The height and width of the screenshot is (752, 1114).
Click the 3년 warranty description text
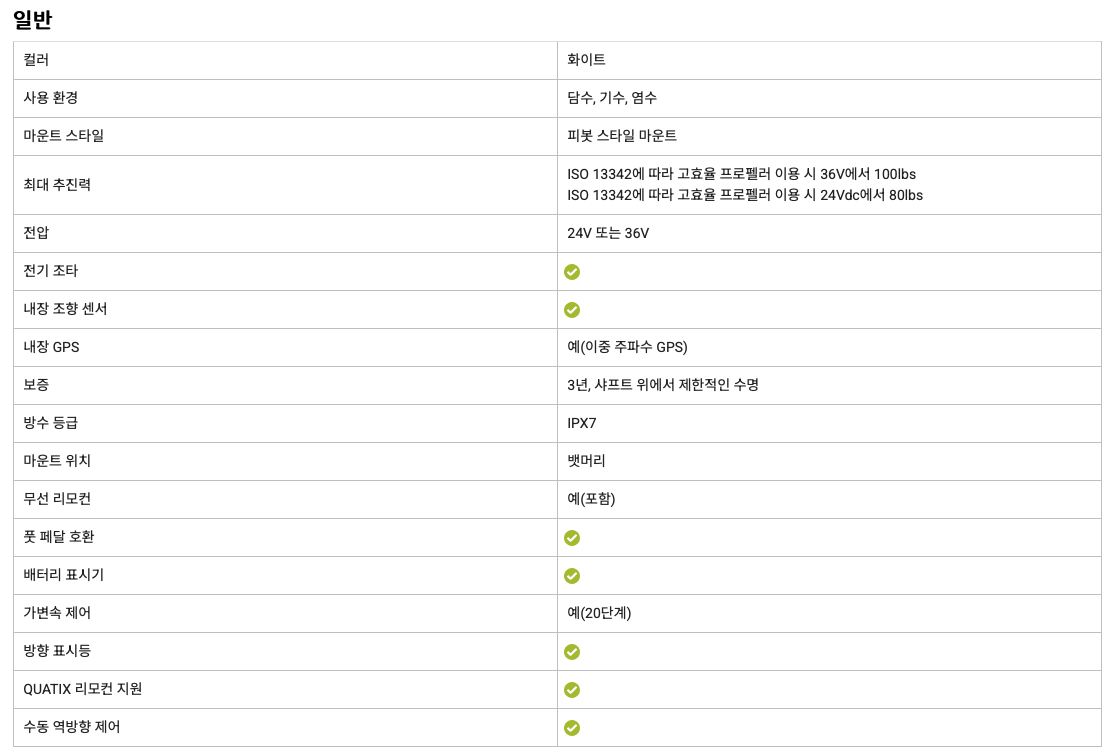(662, 385)
